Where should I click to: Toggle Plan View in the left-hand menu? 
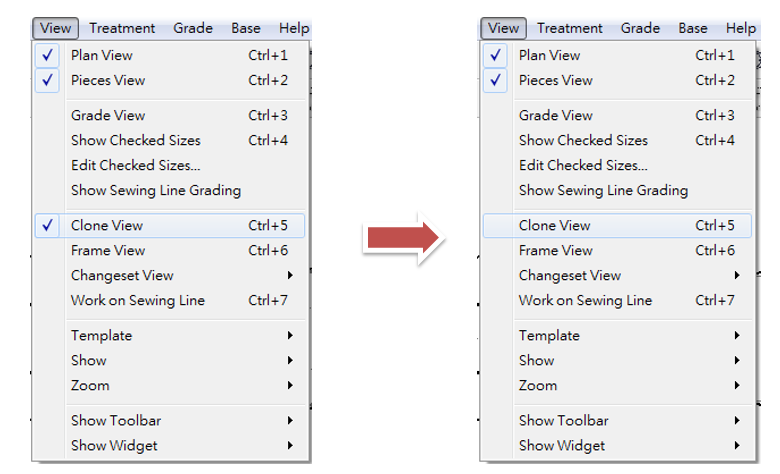(x=102, y=56)
